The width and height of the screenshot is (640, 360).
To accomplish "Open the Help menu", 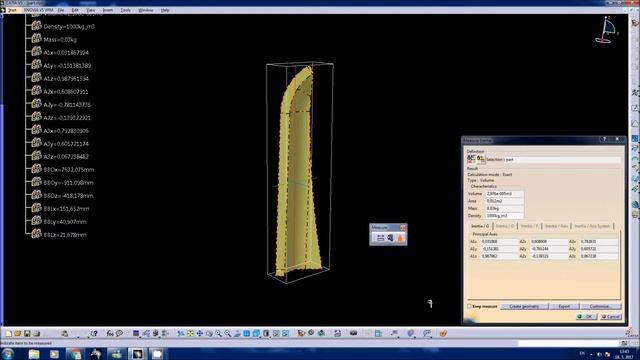I will (x=165, y=10).
